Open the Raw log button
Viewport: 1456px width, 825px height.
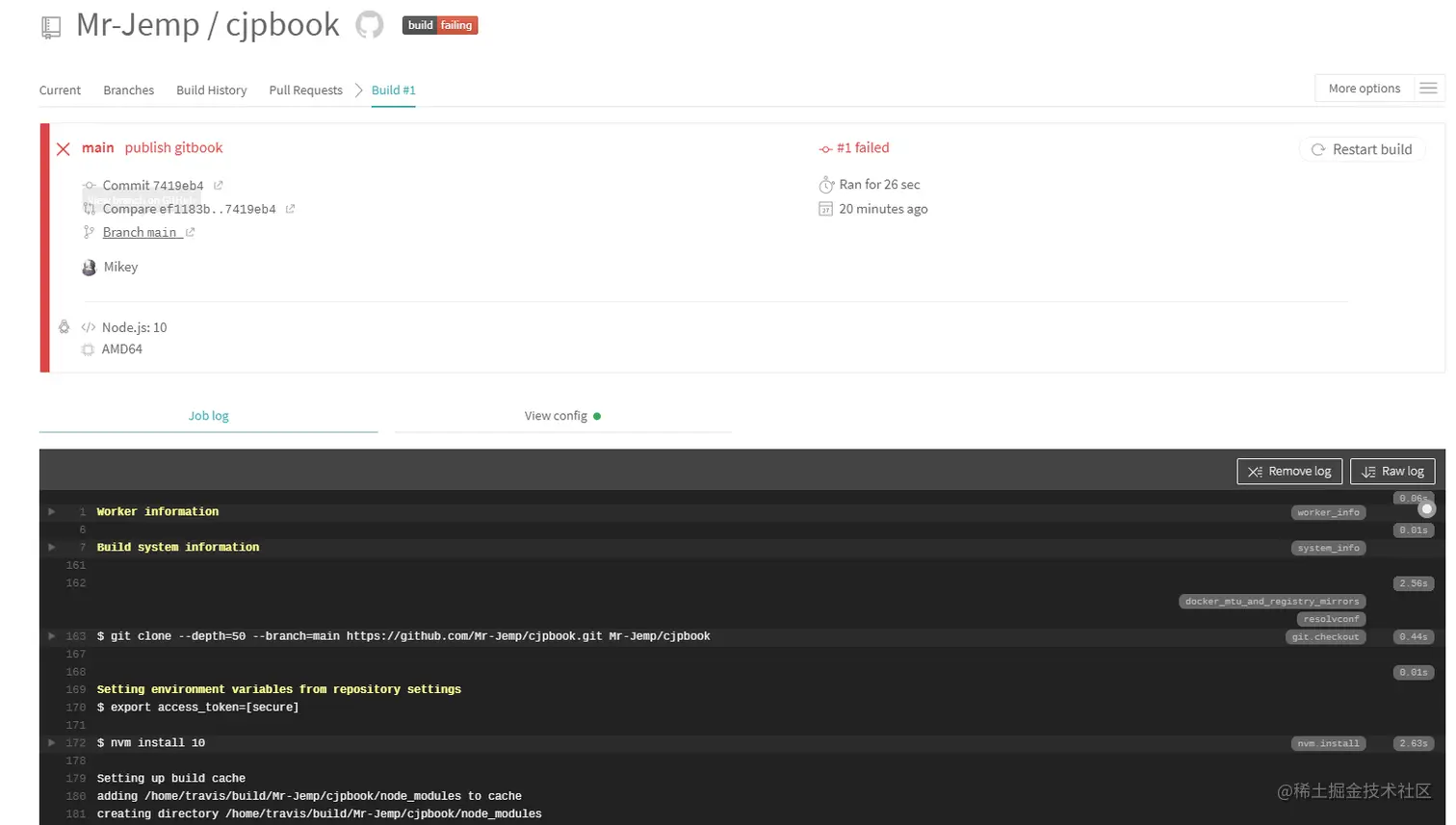point(1392,471)
